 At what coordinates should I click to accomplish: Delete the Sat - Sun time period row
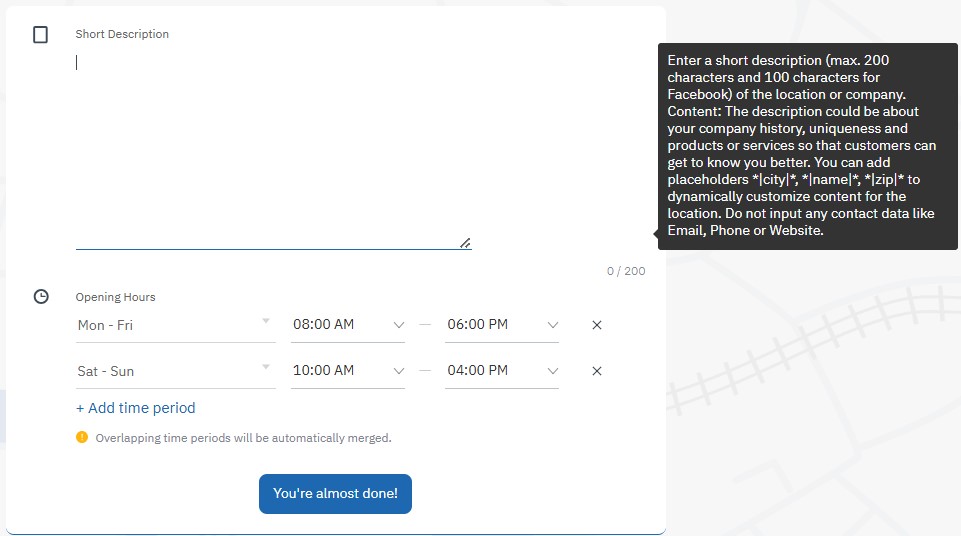(597, 371)
